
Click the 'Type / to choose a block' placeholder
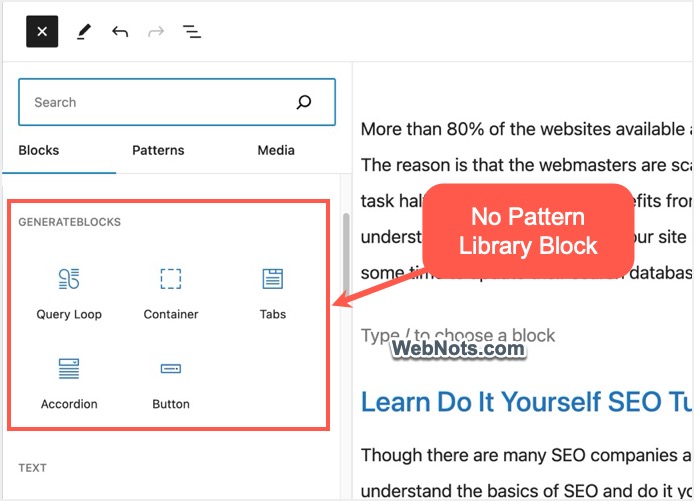pyautogui.click(x=458, y=335)
